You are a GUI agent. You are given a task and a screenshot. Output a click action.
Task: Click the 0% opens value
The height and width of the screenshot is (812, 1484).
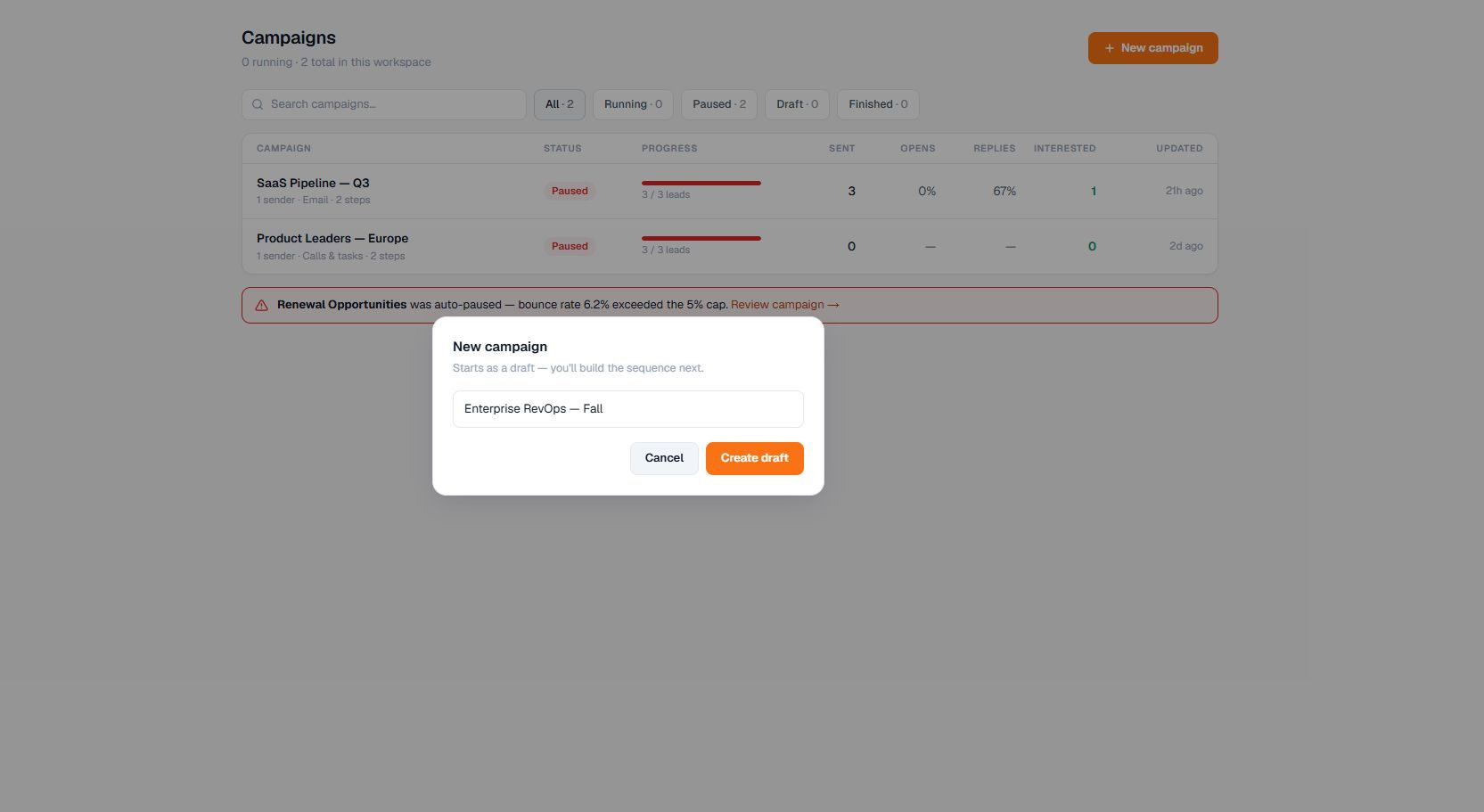tap(927, 191)
